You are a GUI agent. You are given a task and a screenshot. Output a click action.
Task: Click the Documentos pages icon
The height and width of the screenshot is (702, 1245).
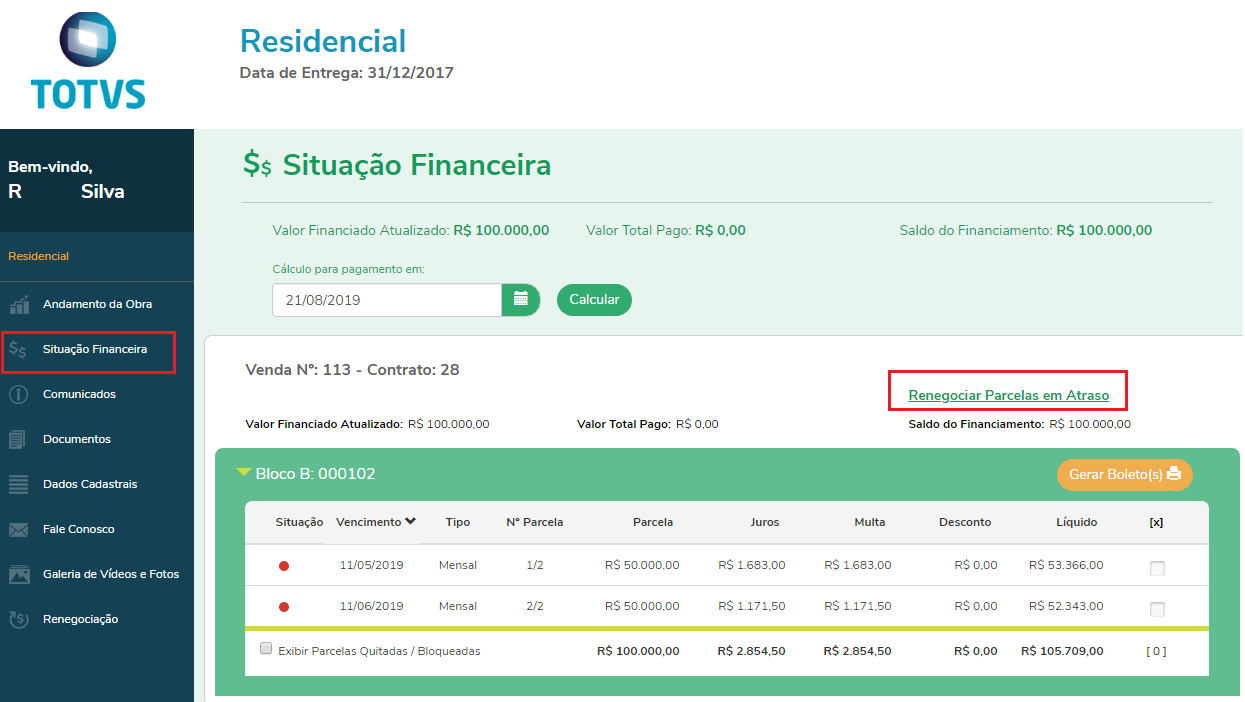(x=18, y=439)
